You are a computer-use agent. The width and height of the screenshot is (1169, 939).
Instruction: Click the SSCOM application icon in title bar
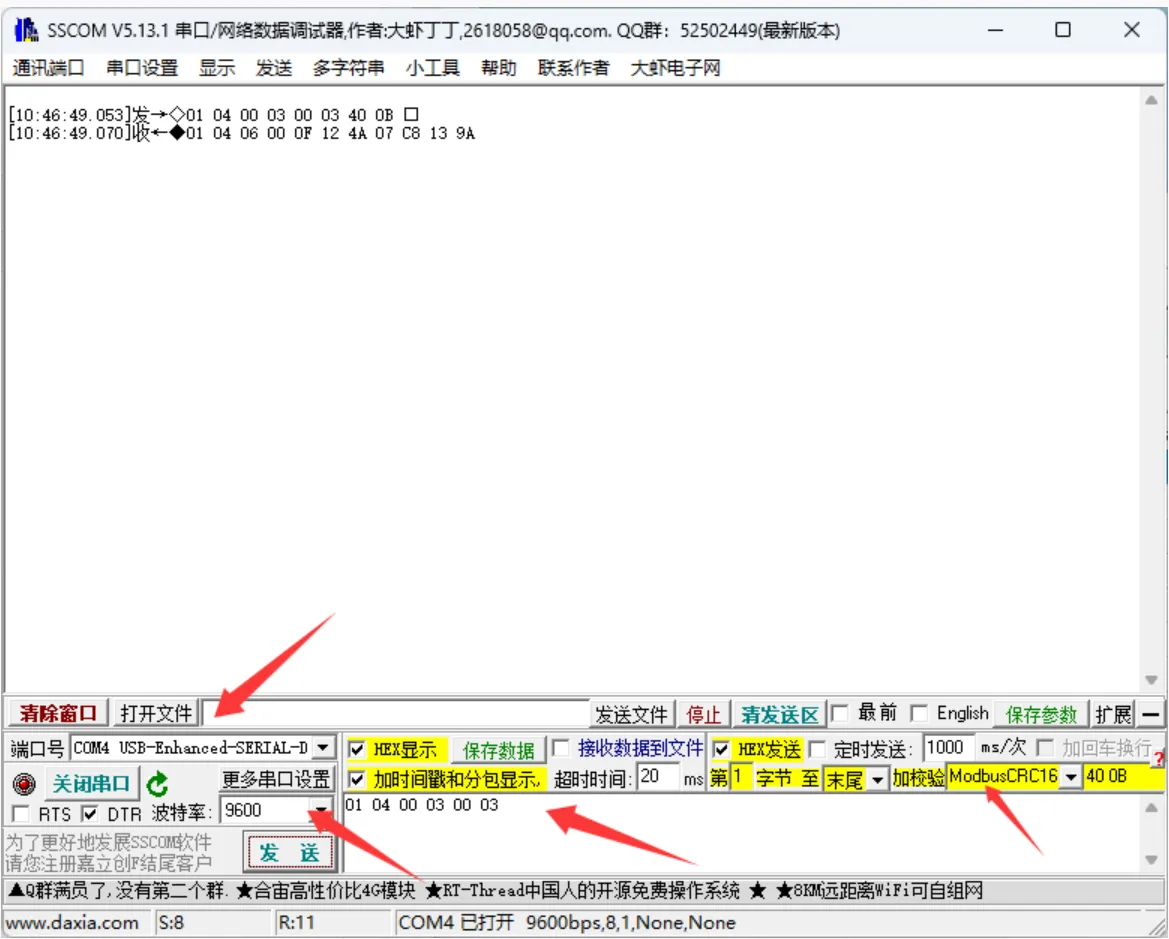click(x=25, y=31)
